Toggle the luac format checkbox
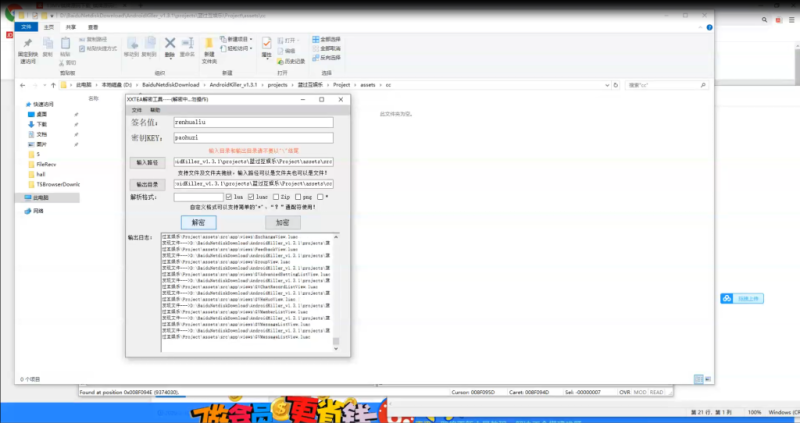800x423 pixels. [x=252, y=197]
